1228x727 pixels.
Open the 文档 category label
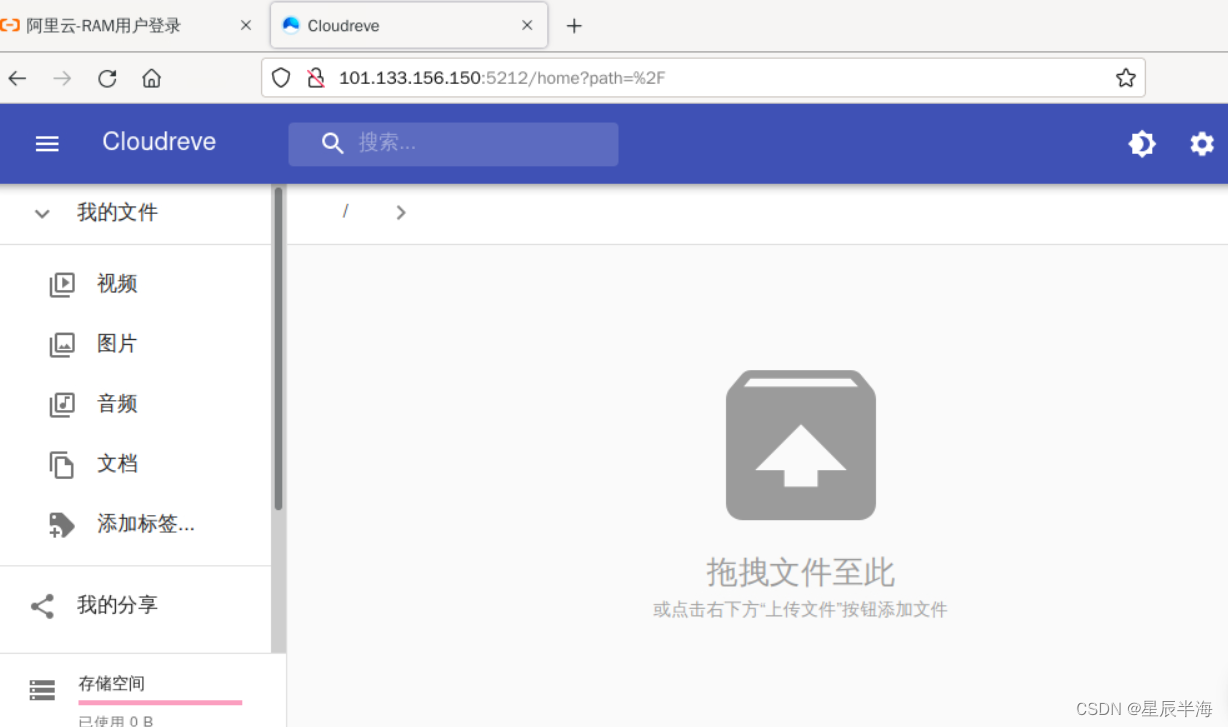tap(117, 464)
